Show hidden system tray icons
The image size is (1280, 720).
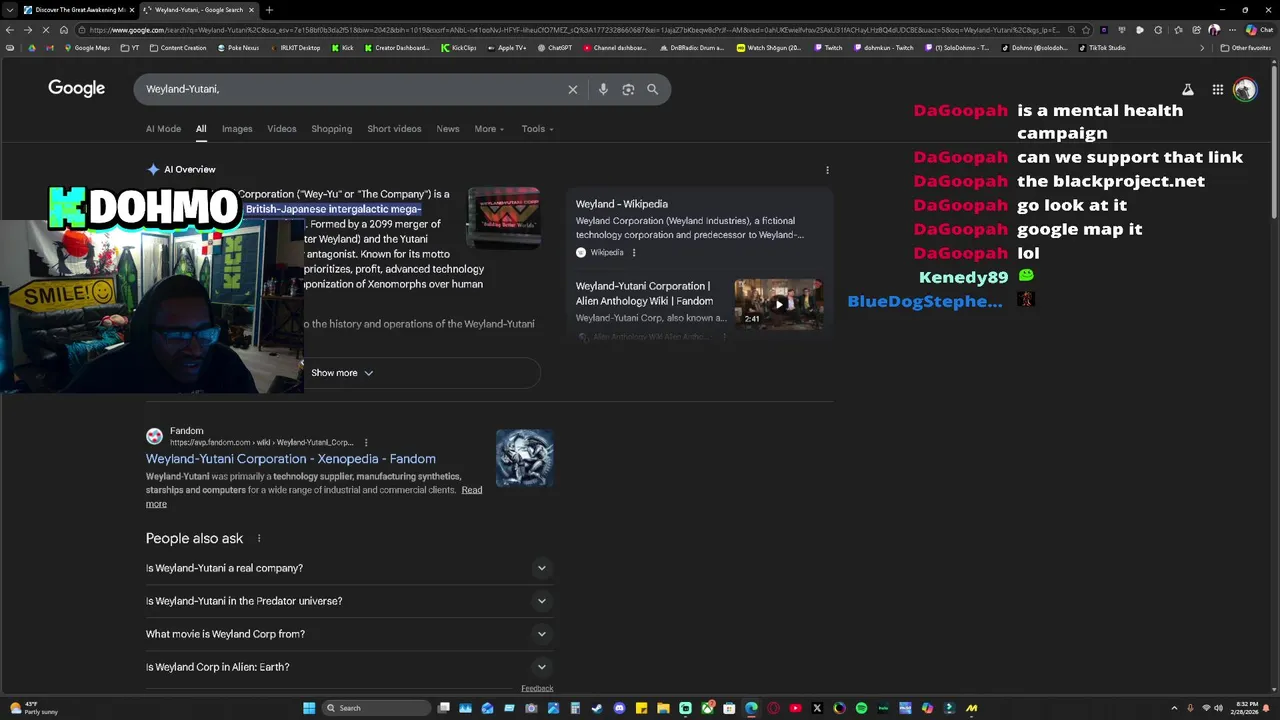1174,708
